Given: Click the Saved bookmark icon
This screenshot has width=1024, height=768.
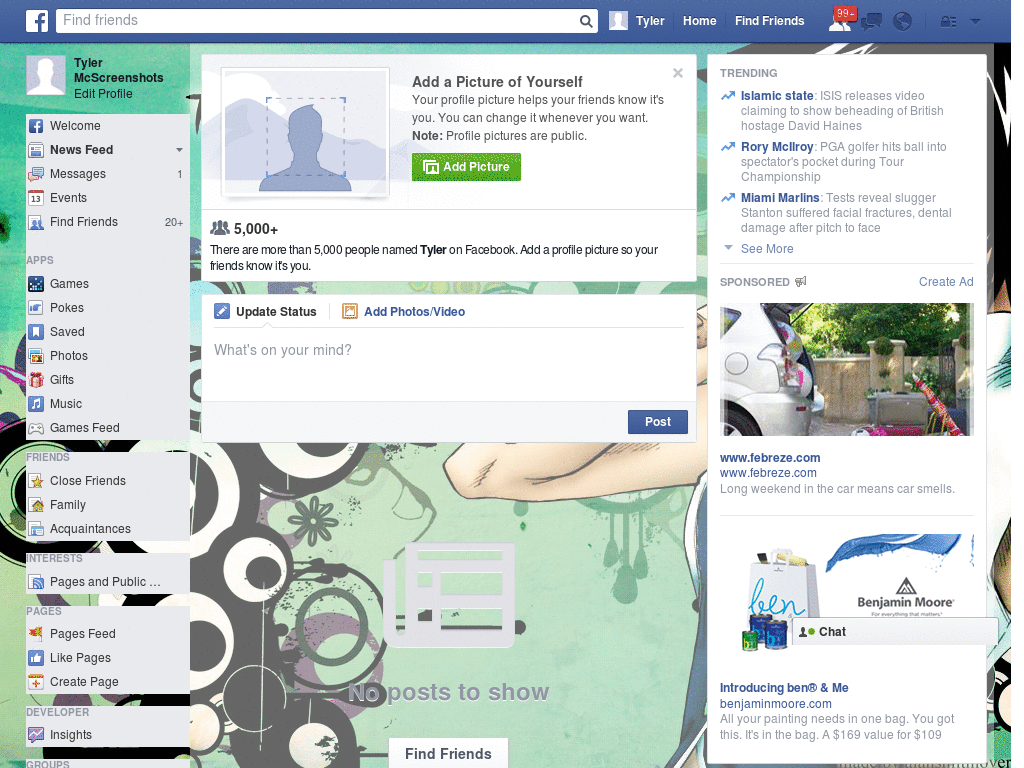Looking at the screenshot, I should pyautogui.click(x=36, y=332).
